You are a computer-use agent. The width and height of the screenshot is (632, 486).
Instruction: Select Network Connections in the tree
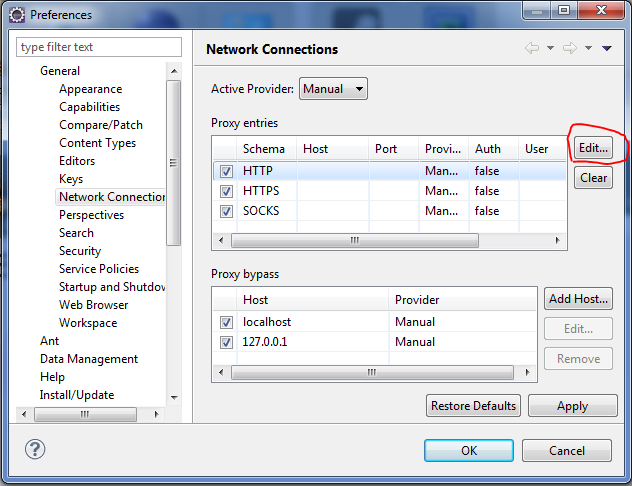112,197
